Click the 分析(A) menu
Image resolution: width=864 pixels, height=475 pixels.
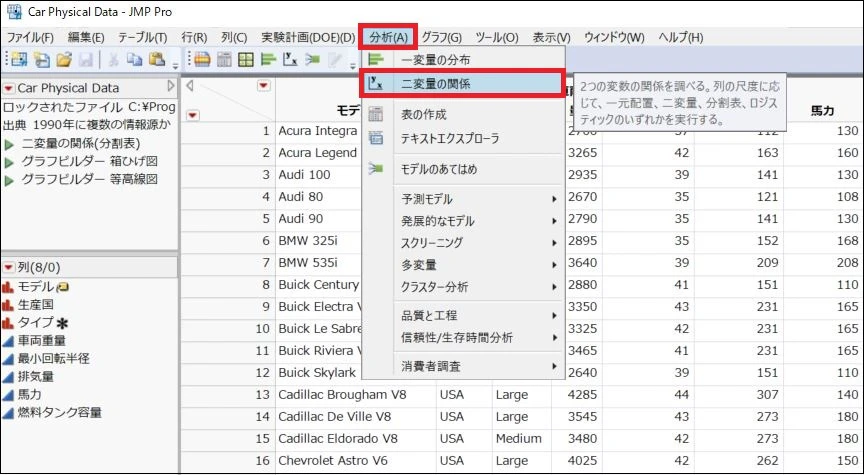coord(388,37)
